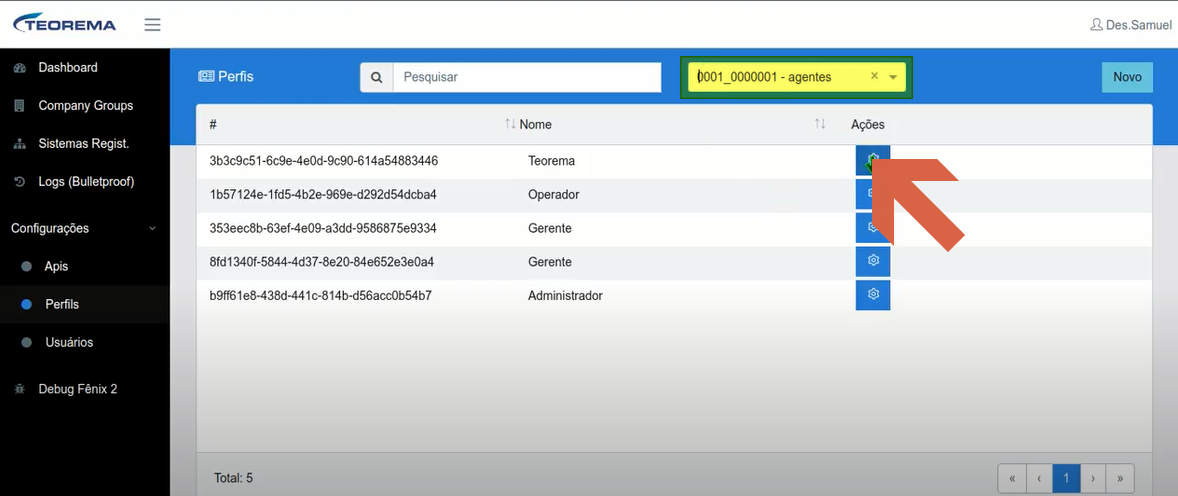The height and width of the screenshot is (496, 1178).
Task: Click the Logs history icon
Action: [x=20, y=182]
